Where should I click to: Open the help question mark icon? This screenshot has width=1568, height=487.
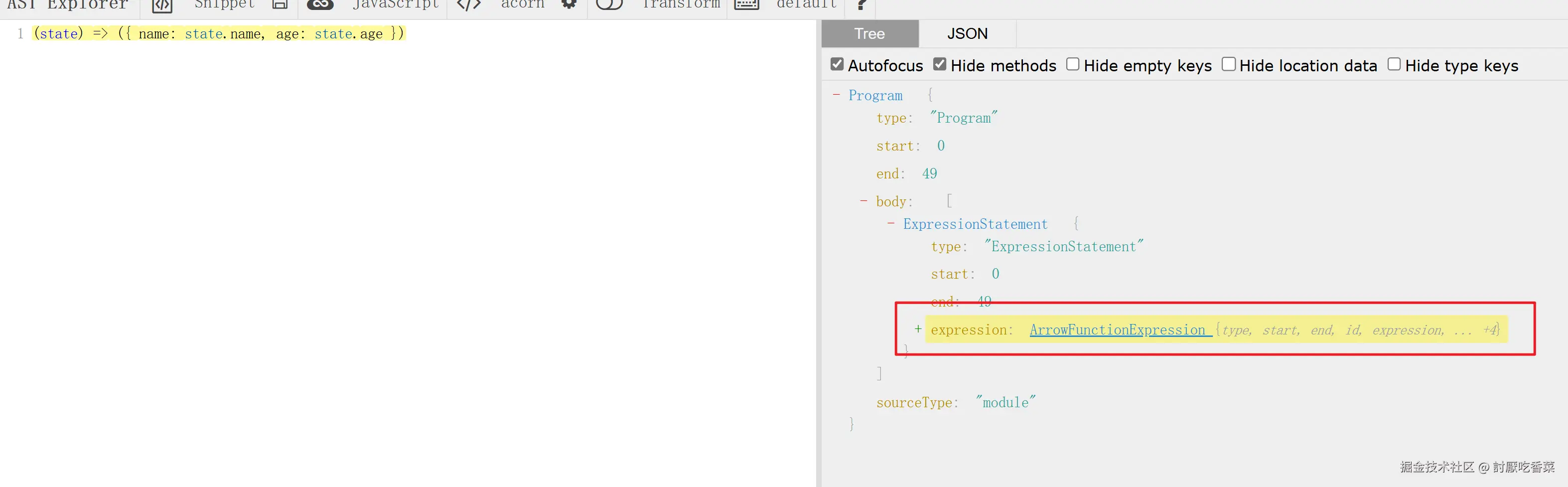[861, 5]
